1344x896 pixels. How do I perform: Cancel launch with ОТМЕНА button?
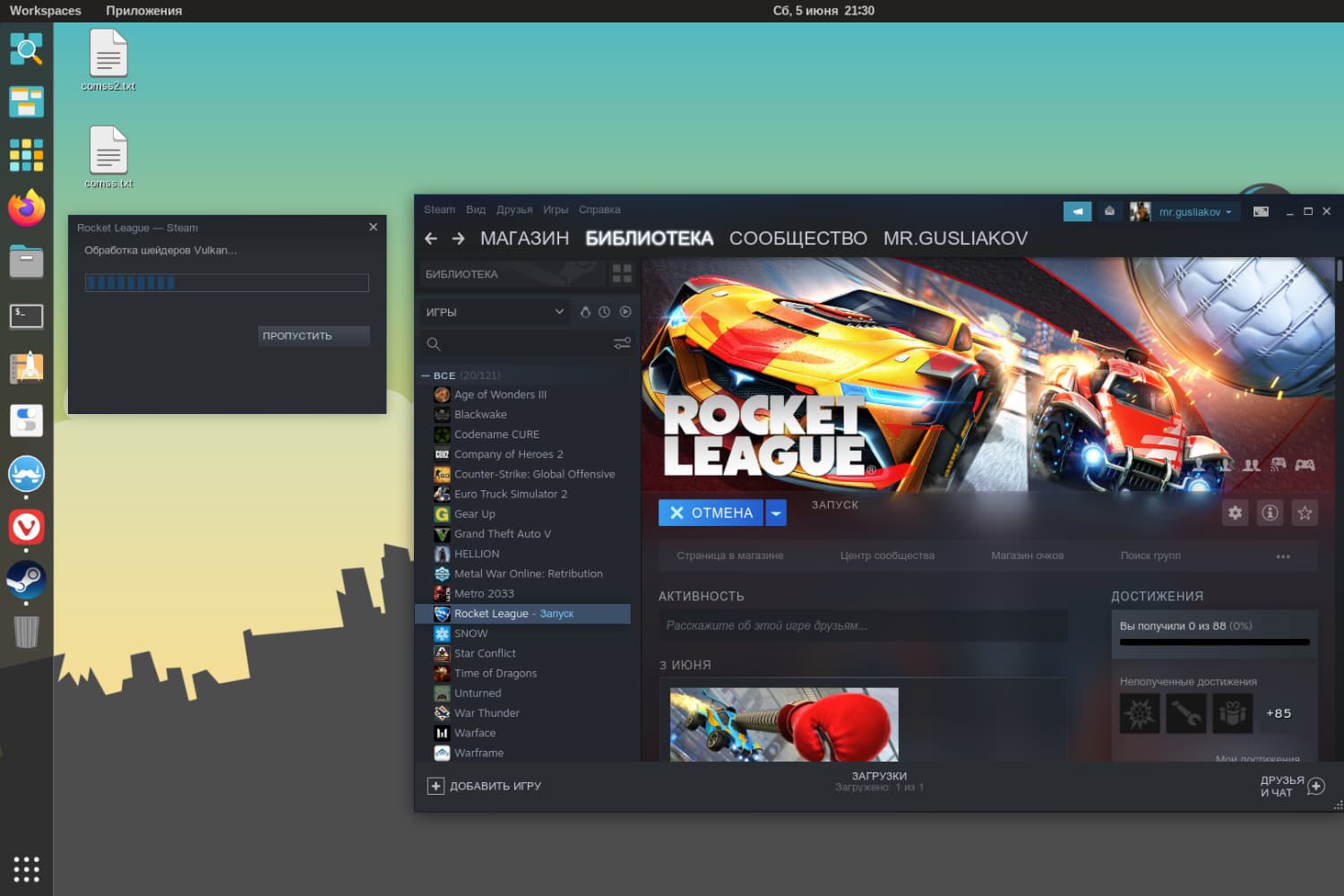pyautogui.click(x=711, y=513)
